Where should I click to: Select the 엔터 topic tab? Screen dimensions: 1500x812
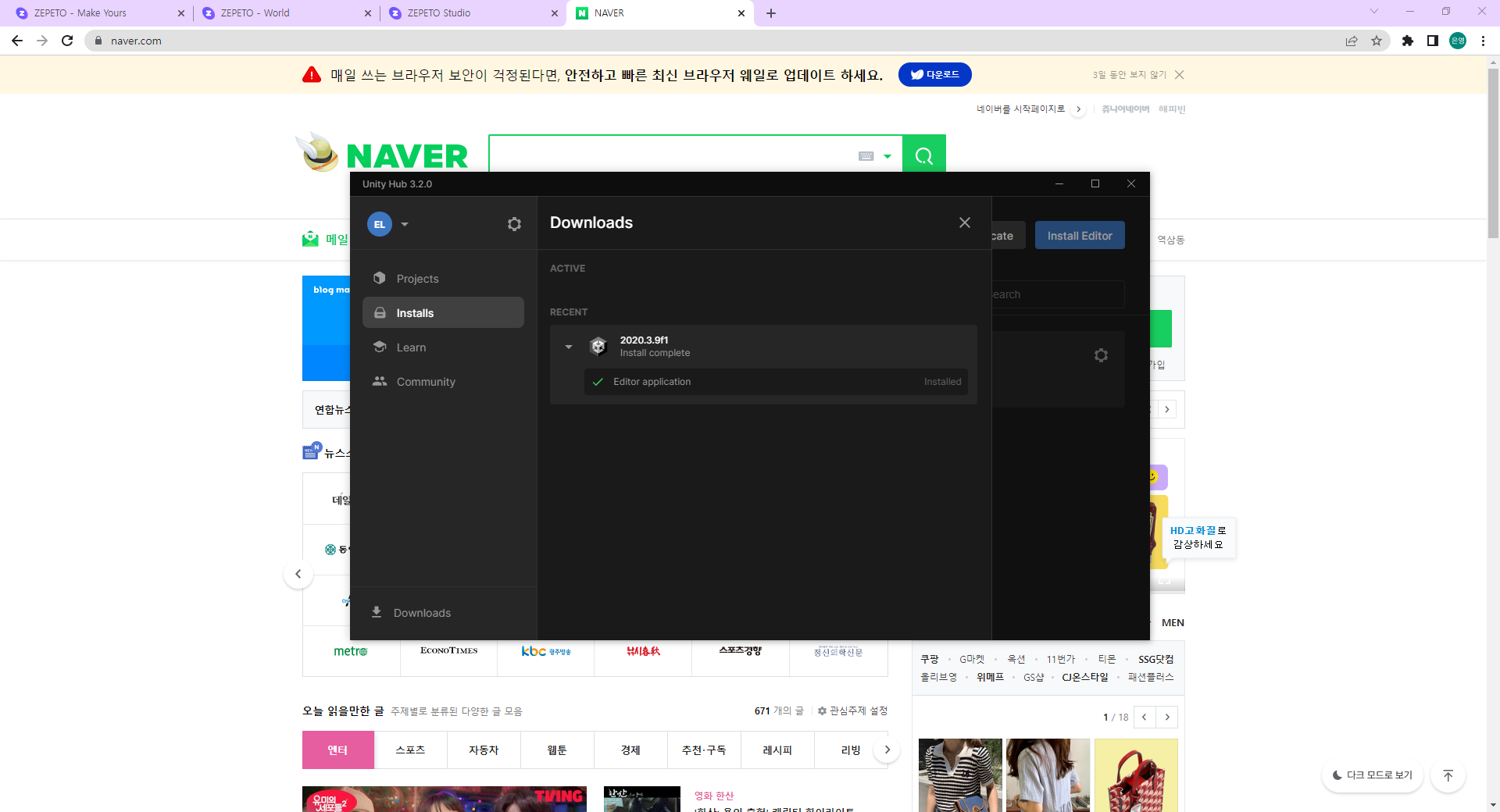pos(337,750)
